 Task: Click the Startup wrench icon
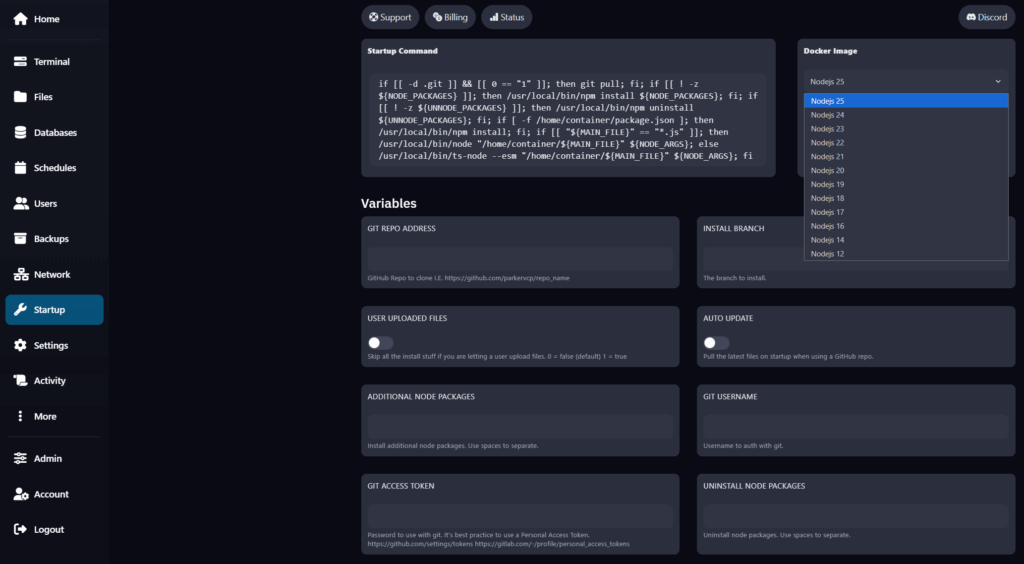point(21,309)
